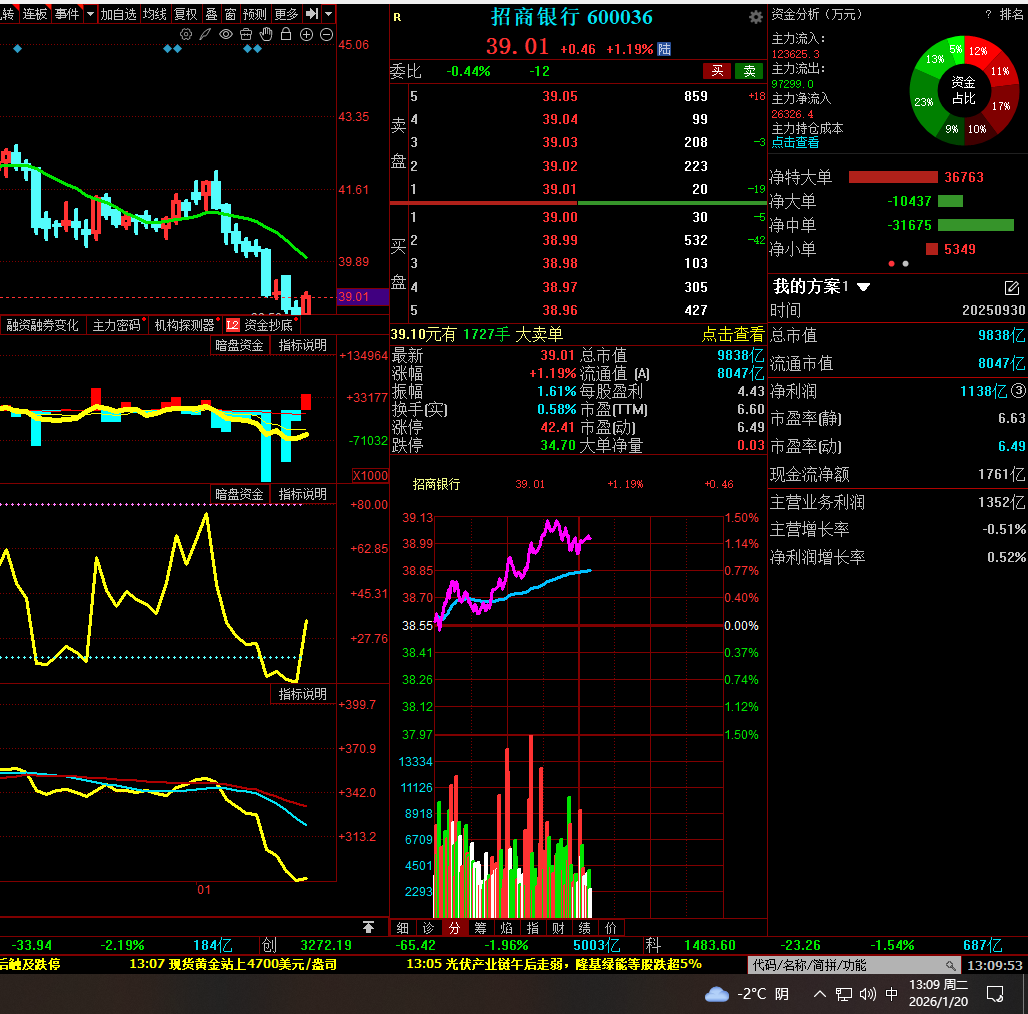Switch to 绩 performance tab
Screen dimensions: 1028x1014
pos(584,927)
